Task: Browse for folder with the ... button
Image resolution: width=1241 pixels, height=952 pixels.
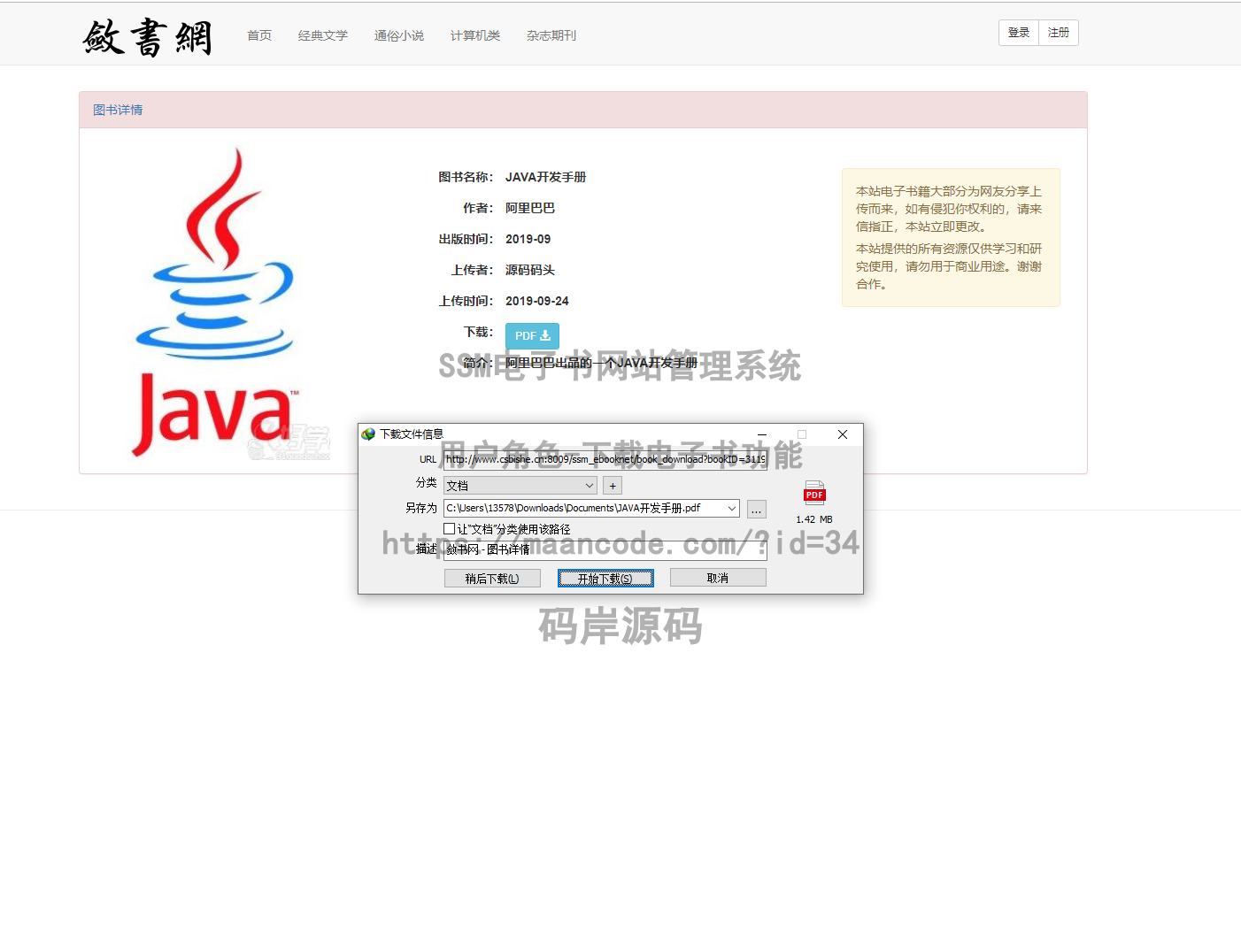Action: pos(757,509)
